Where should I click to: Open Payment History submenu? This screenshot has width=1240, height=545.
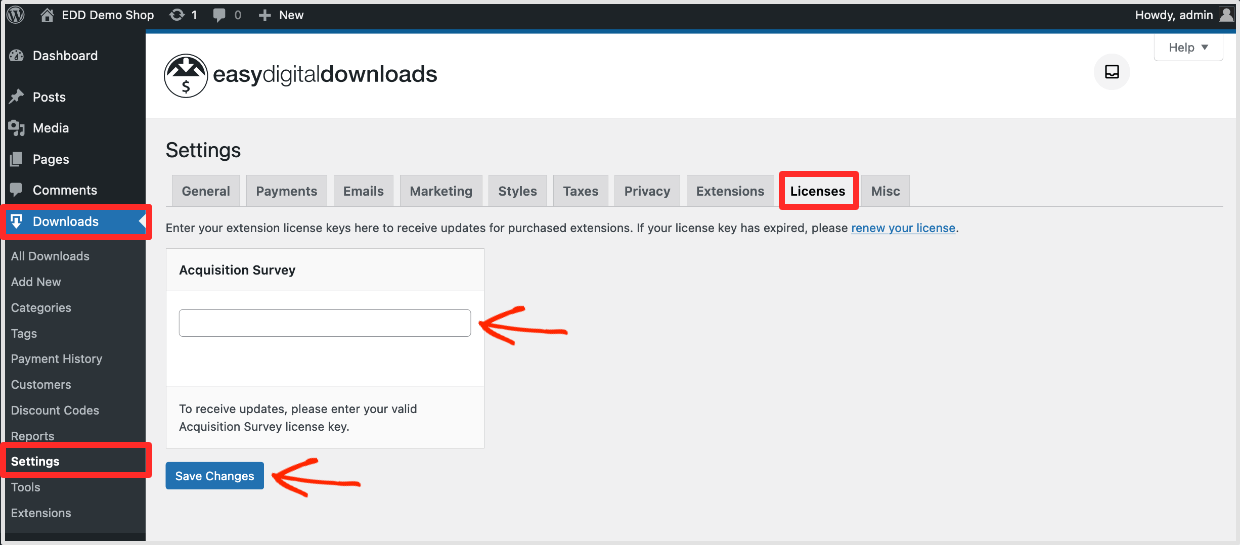57,359
